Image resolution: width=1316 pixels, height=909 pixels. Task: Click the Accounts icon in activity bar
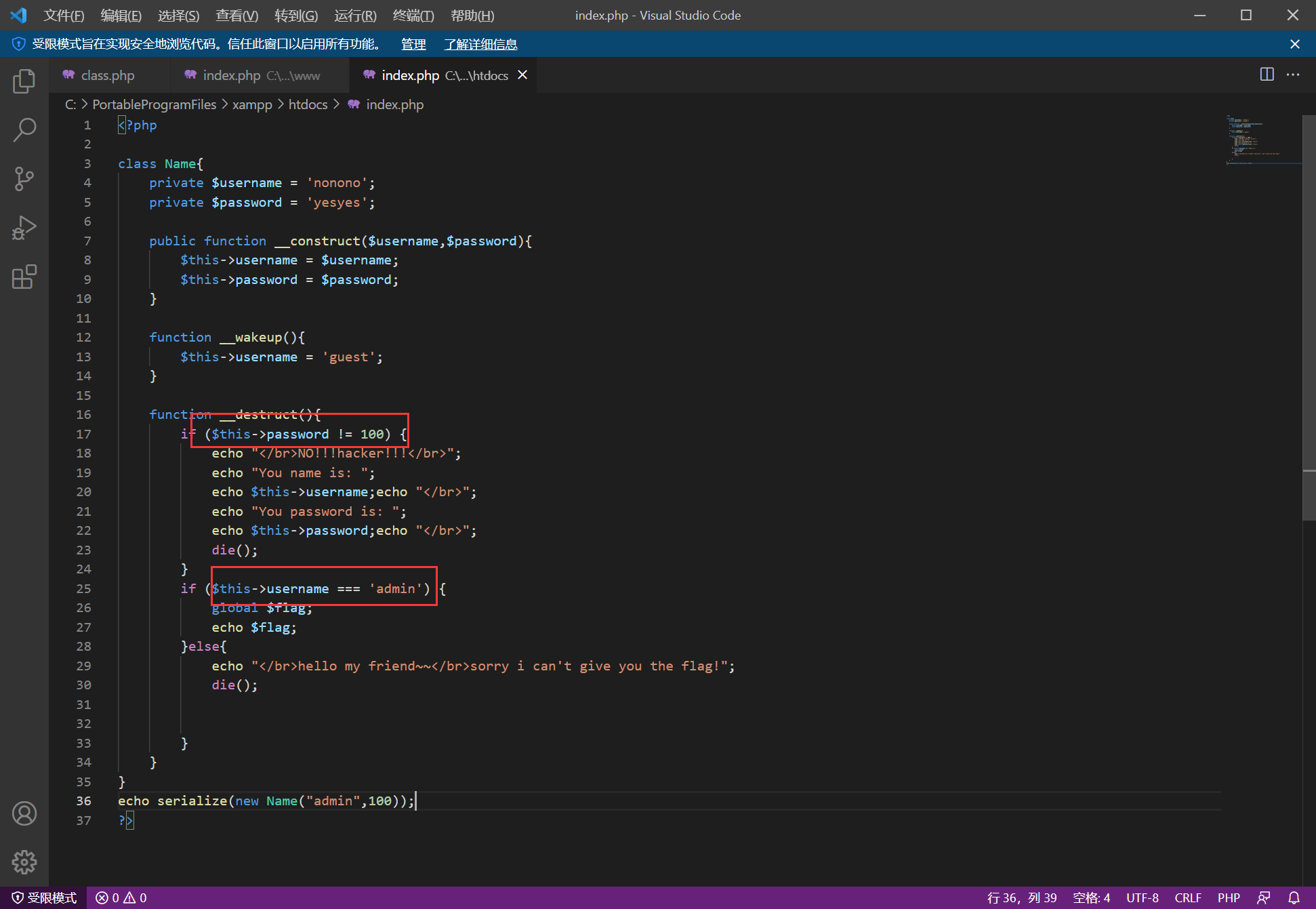click(x=24, y=813)
